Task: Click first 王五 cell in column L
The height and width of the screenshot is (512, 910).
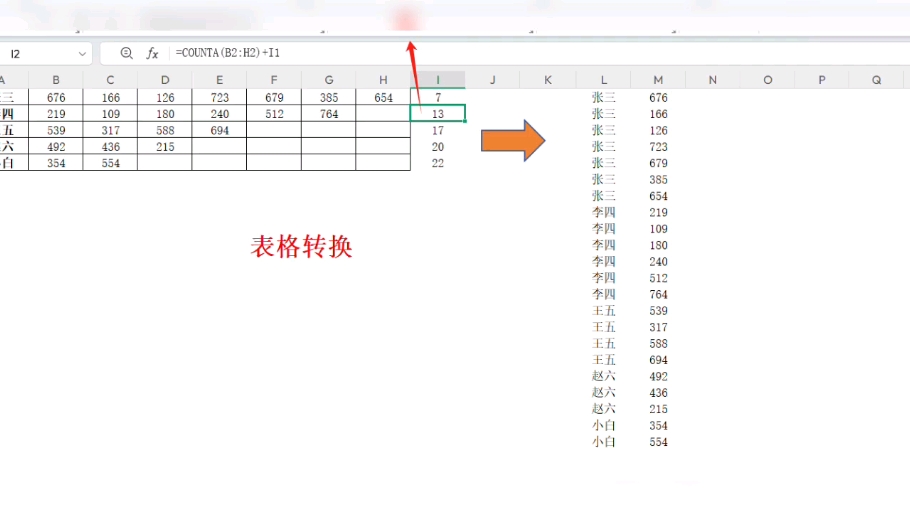Action: (603, 311)
